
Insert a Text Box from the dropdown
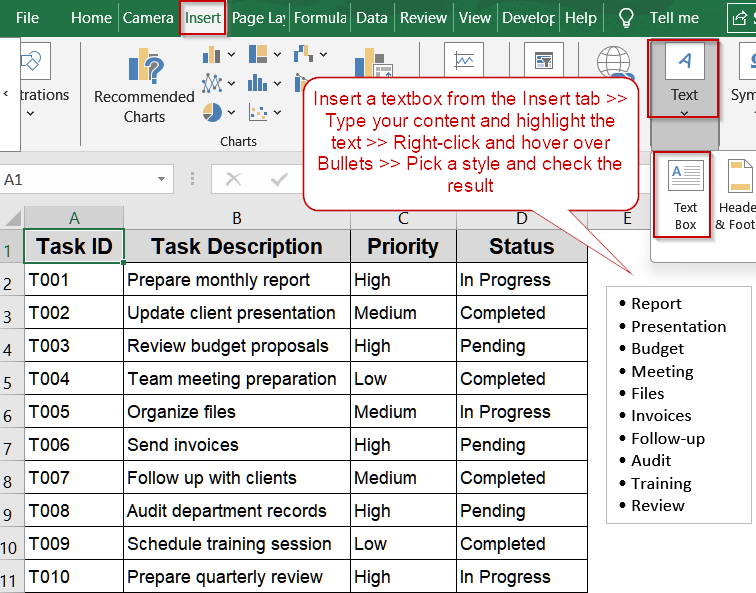(685, 194)
